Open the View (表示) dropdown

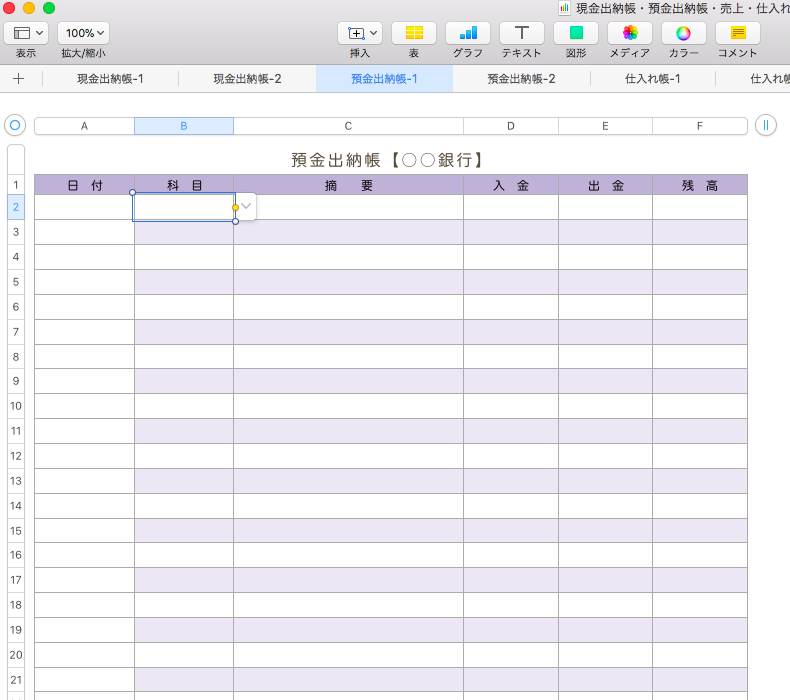[26, 33]
